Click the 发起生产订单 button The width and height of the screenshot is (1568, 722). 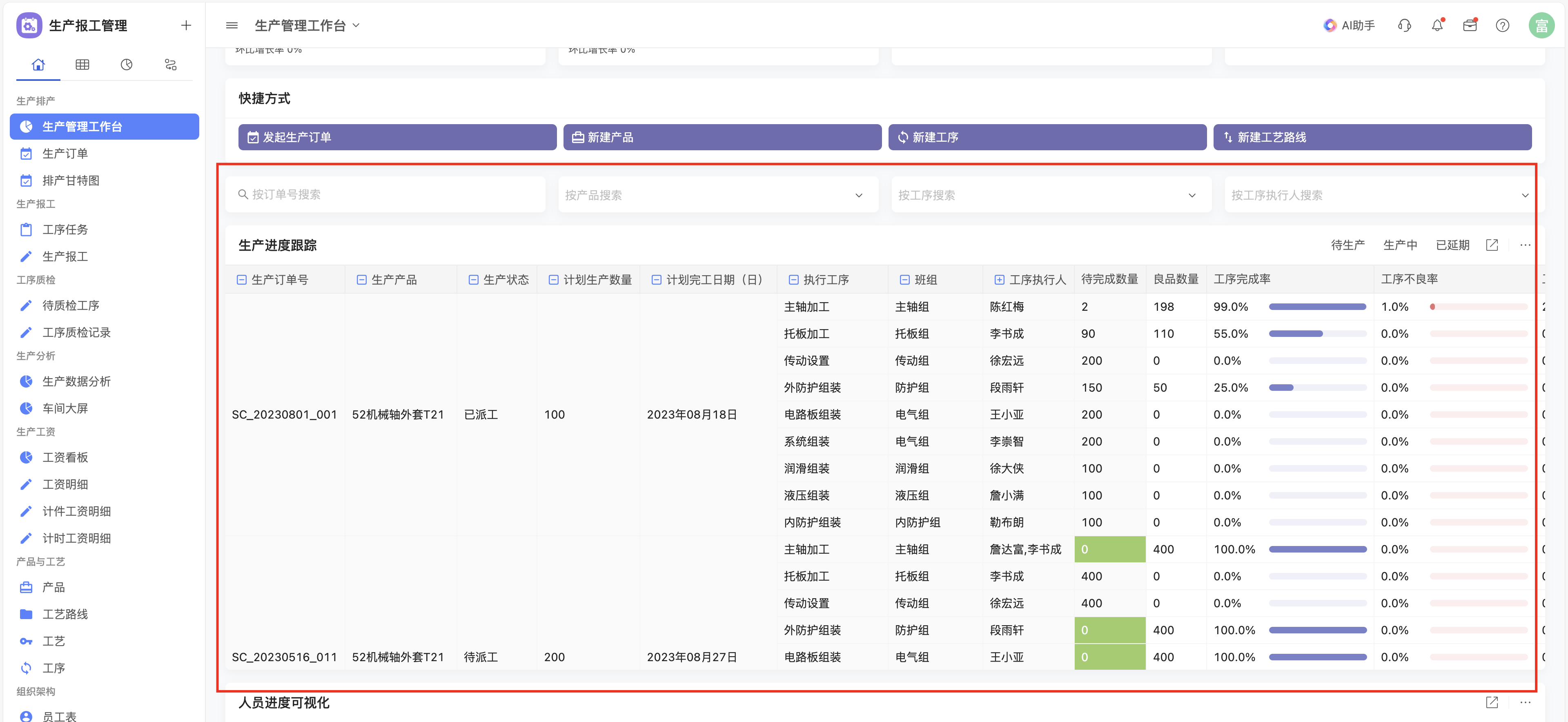397,137
